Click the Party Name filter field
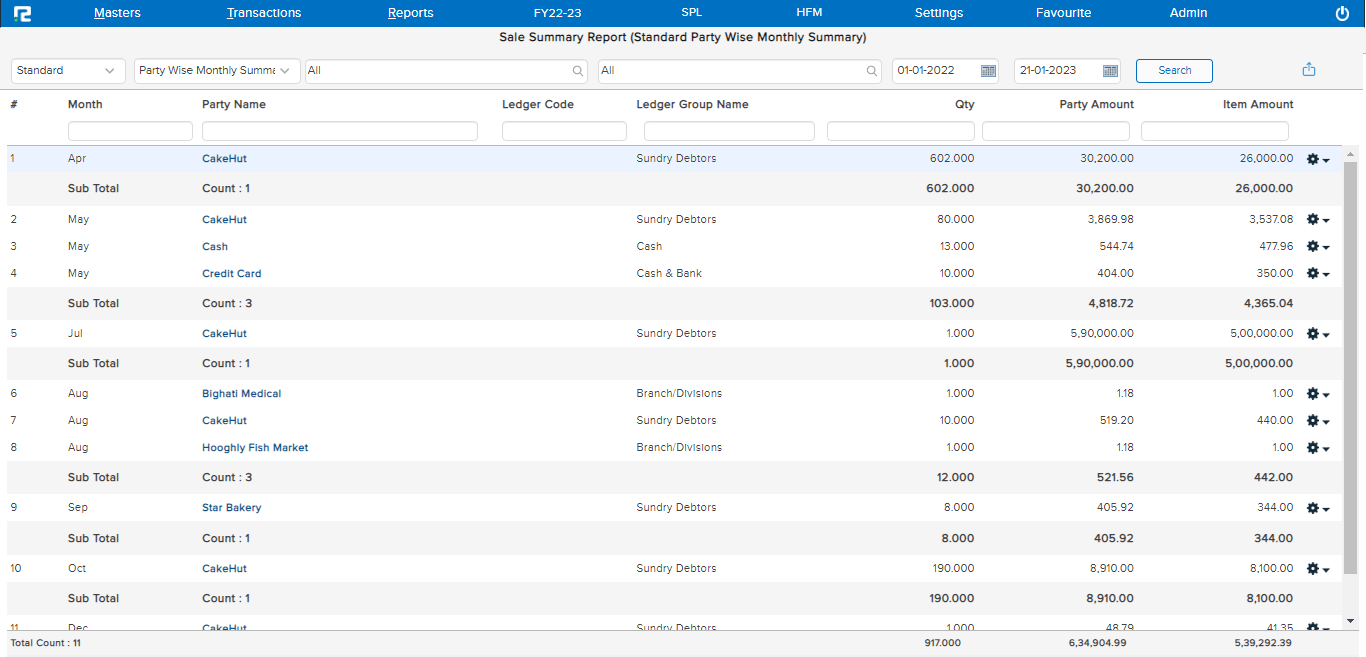Viewport: 1366px width, 657px height. click(339, 131)
